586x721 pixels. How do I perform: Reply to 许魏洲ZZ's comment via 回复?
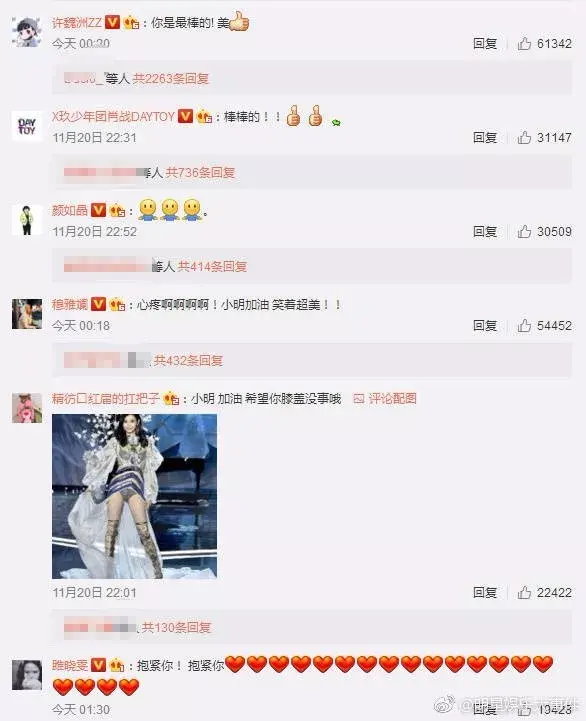tap(485, 44)
